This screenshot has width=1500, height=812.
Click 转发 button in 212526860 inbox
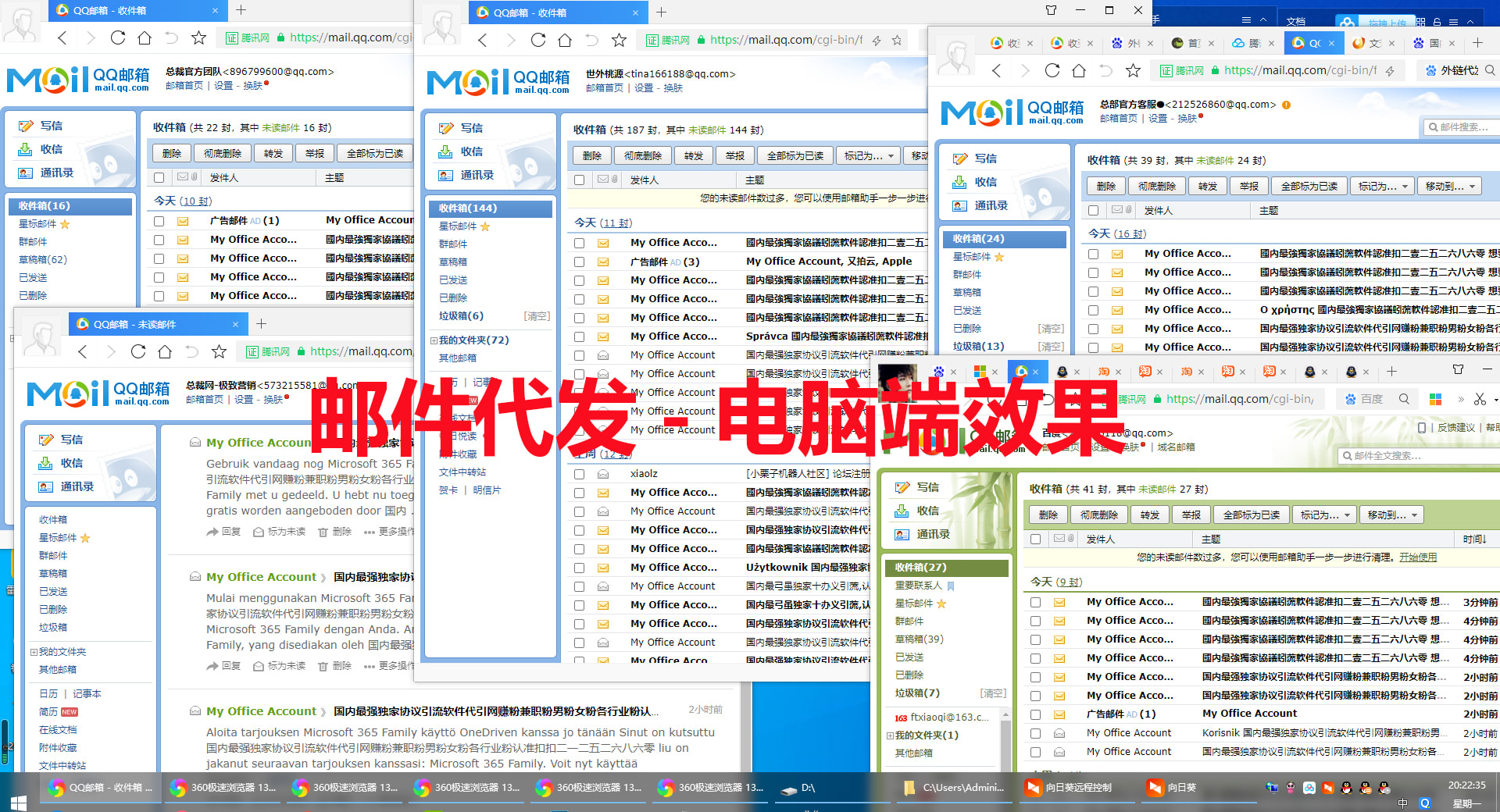(1208, 186)
